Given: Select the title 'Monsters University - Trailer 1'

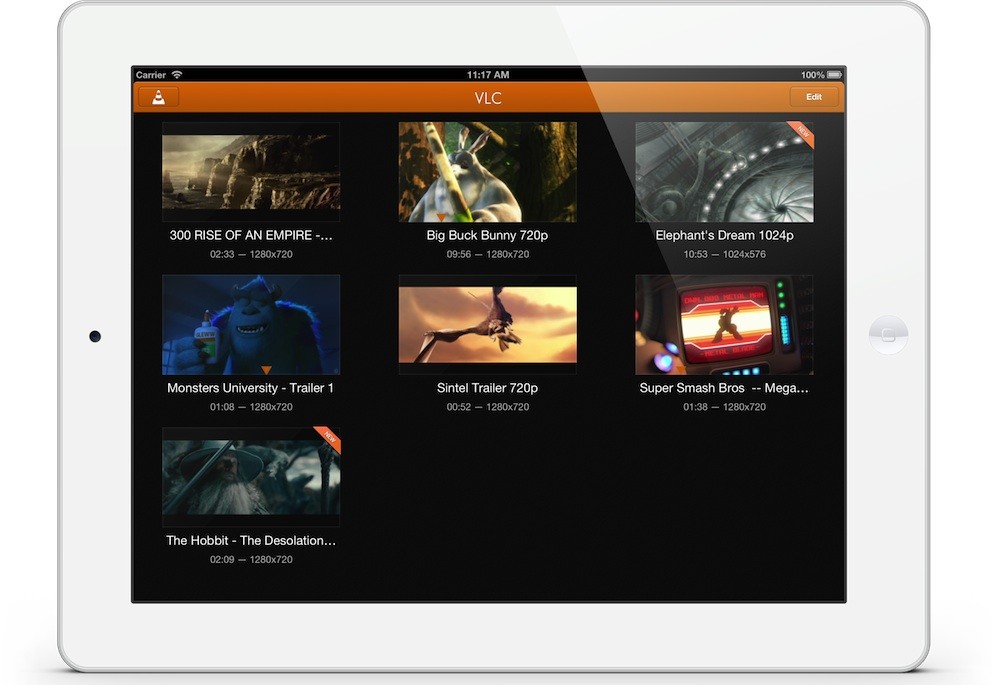Looking at the screenshot, I should coord(251,388).
